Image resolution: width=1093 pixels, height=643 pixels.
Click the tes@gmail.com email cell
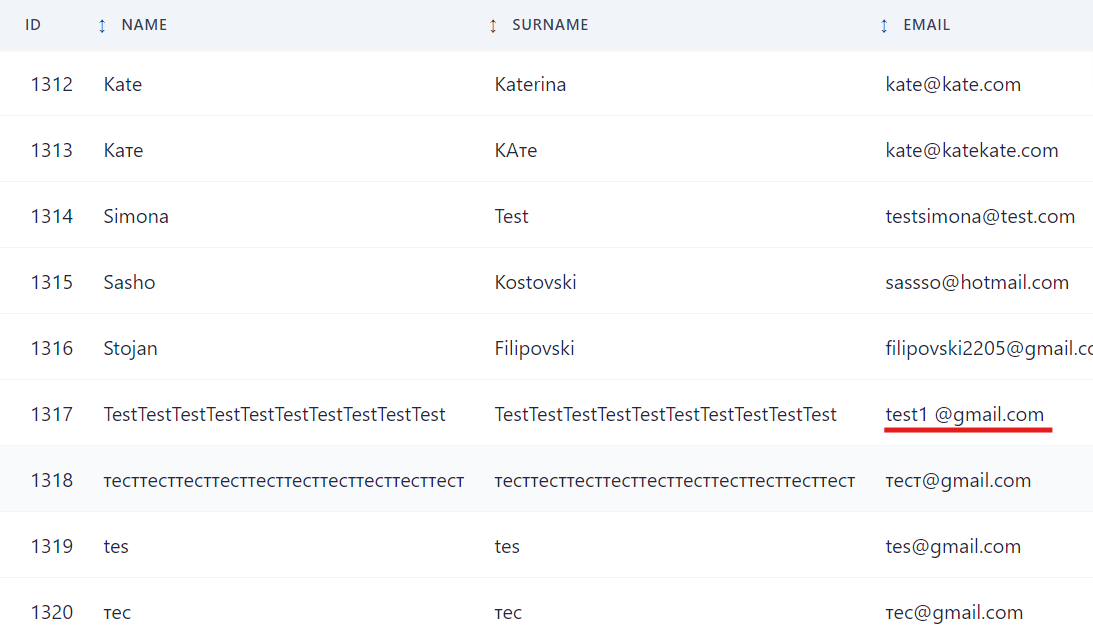[953, 546]
